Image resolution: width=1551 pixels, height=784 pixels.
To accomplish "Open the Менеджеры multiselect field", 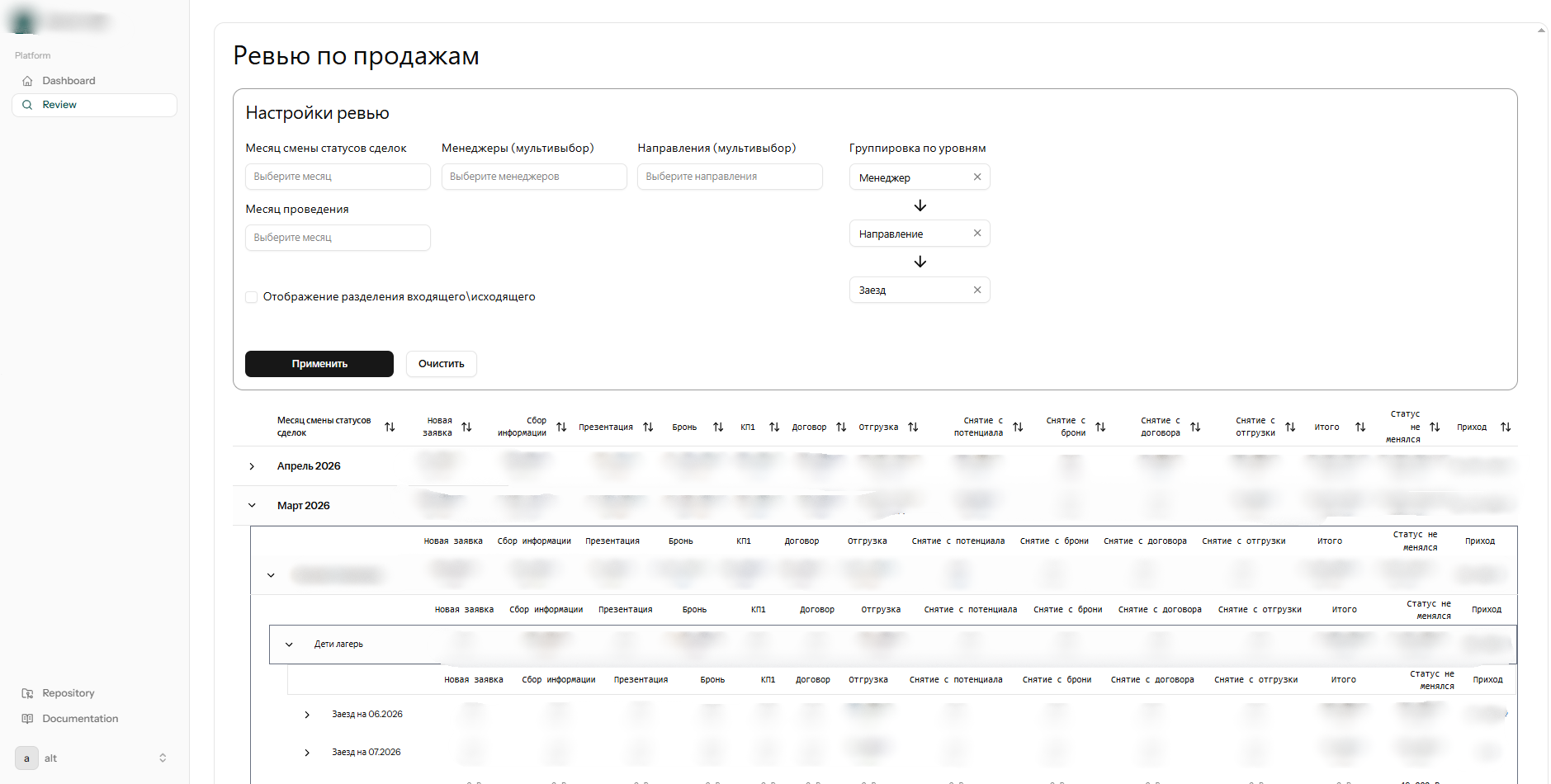I will [533, 177].
